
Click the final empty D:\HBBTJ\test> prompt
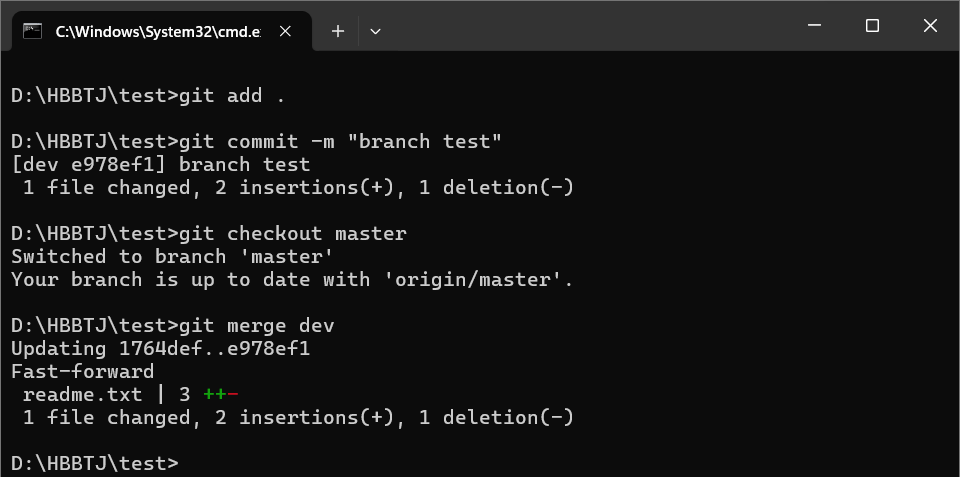coord(95,463)
